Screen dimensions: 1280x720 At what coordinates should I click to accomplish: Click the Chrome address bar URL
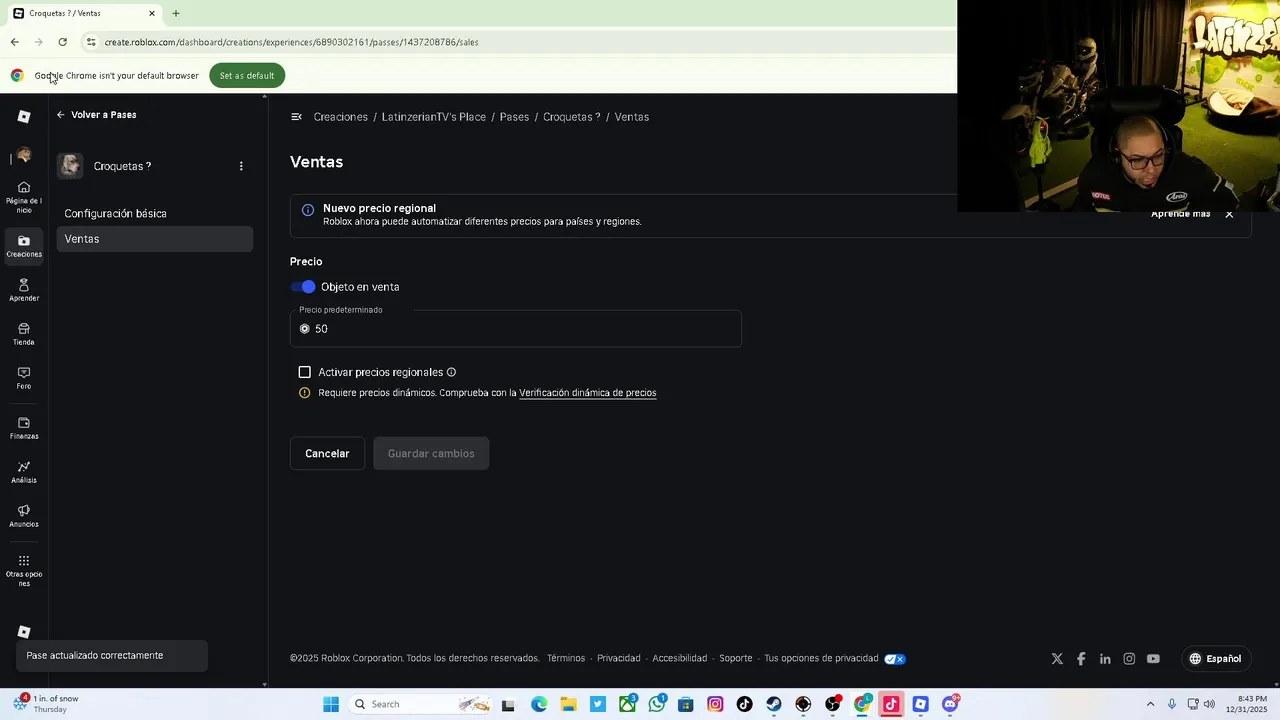point(292,42)
